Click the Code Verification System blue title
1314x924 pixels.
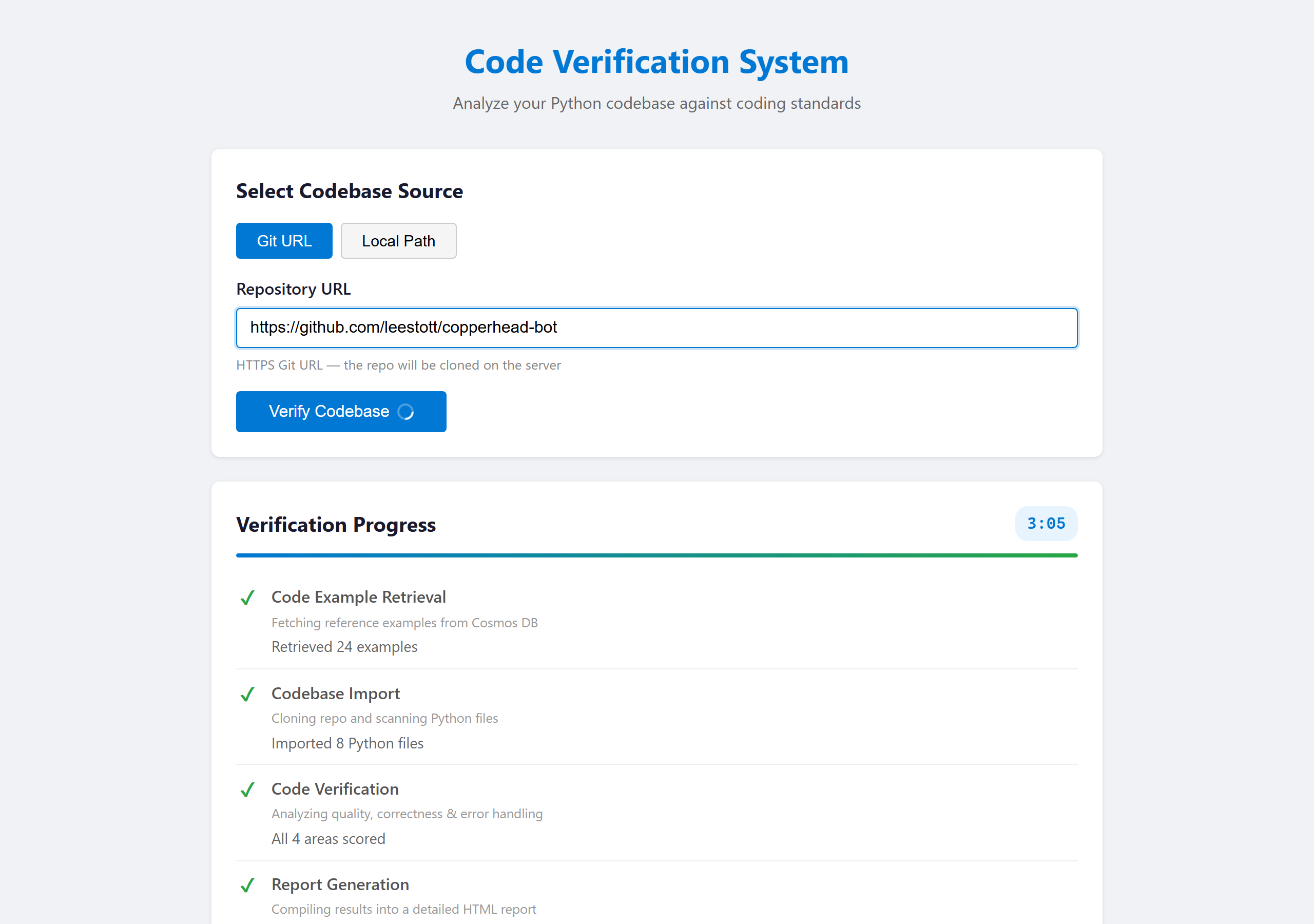(x=656, y=61)
